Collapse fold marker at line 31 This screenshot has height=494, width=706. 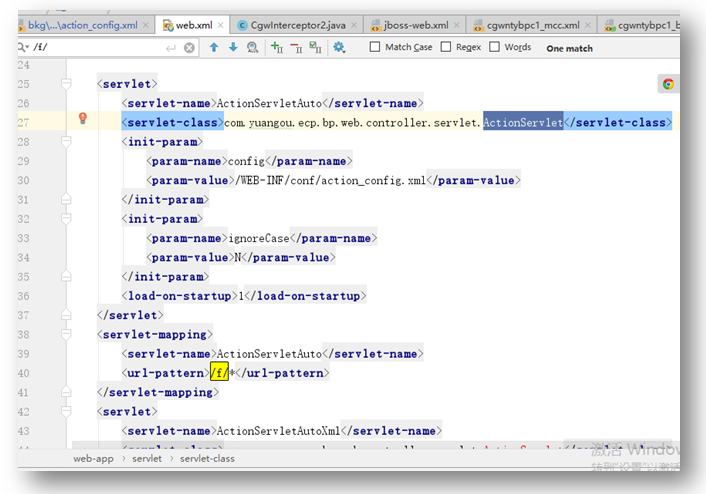click(x=66, y=199)
